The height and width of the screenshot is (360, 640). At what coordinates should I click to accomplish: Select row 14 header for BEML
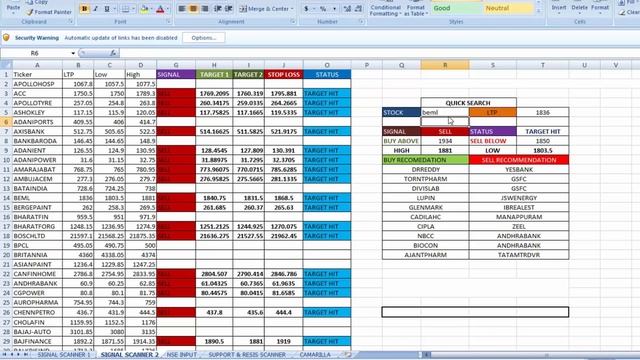click(6, 198)
